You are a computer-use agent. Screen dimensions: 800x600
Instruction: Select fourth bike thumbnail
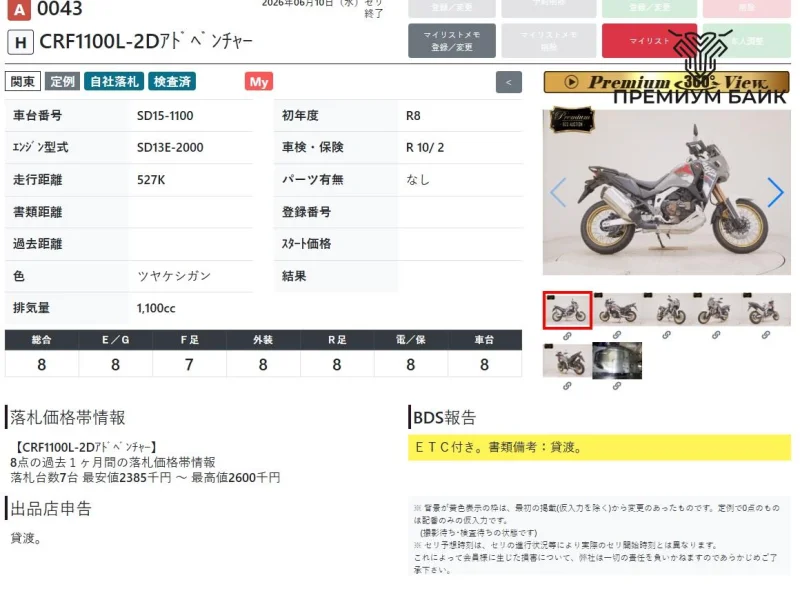click(716, 310)
